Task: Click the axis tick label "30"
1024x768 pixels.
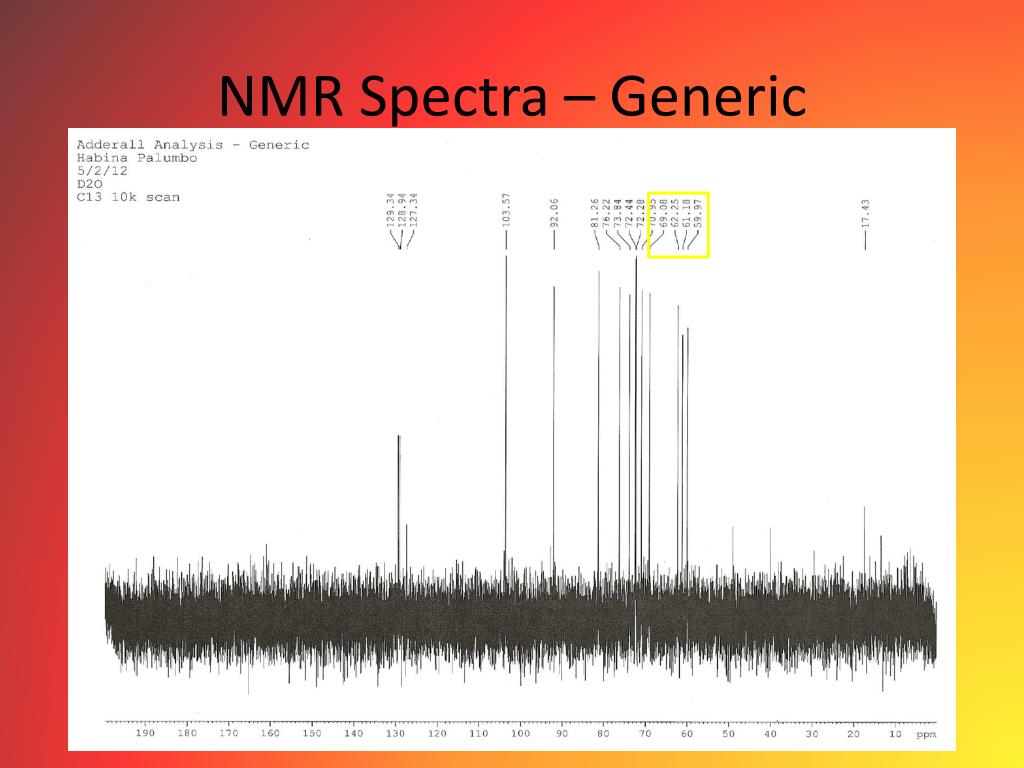Action: [812, 733]
